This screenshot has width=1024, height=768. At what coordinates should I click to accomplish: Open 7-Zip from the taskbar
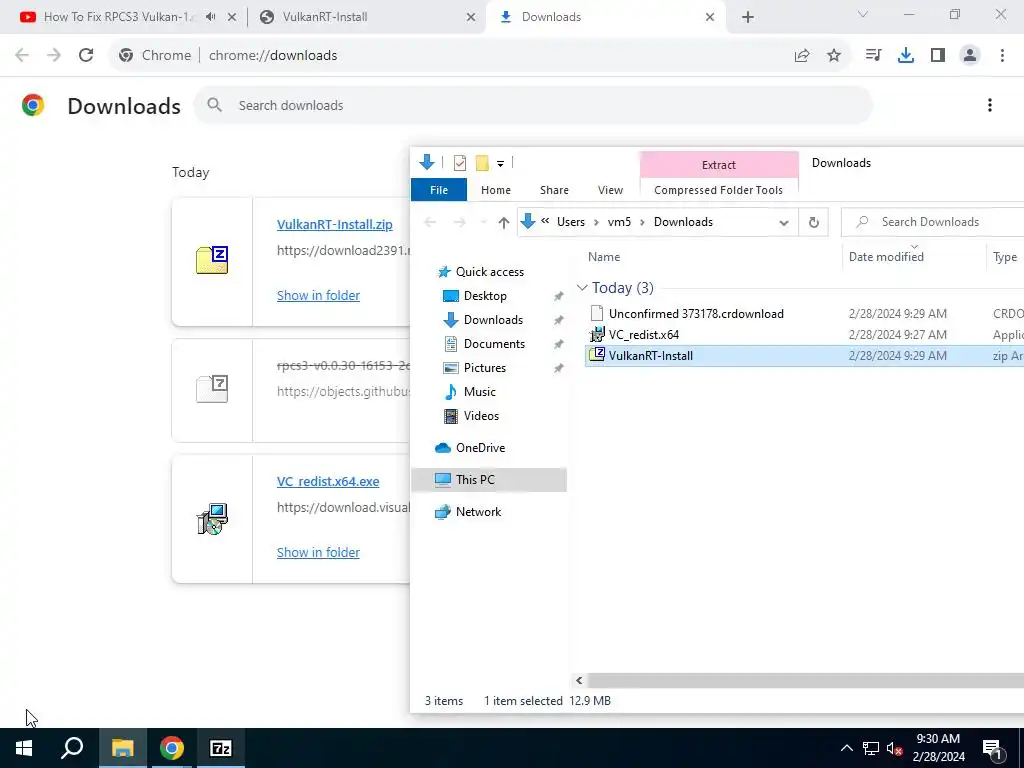click(x=221, y=748)
